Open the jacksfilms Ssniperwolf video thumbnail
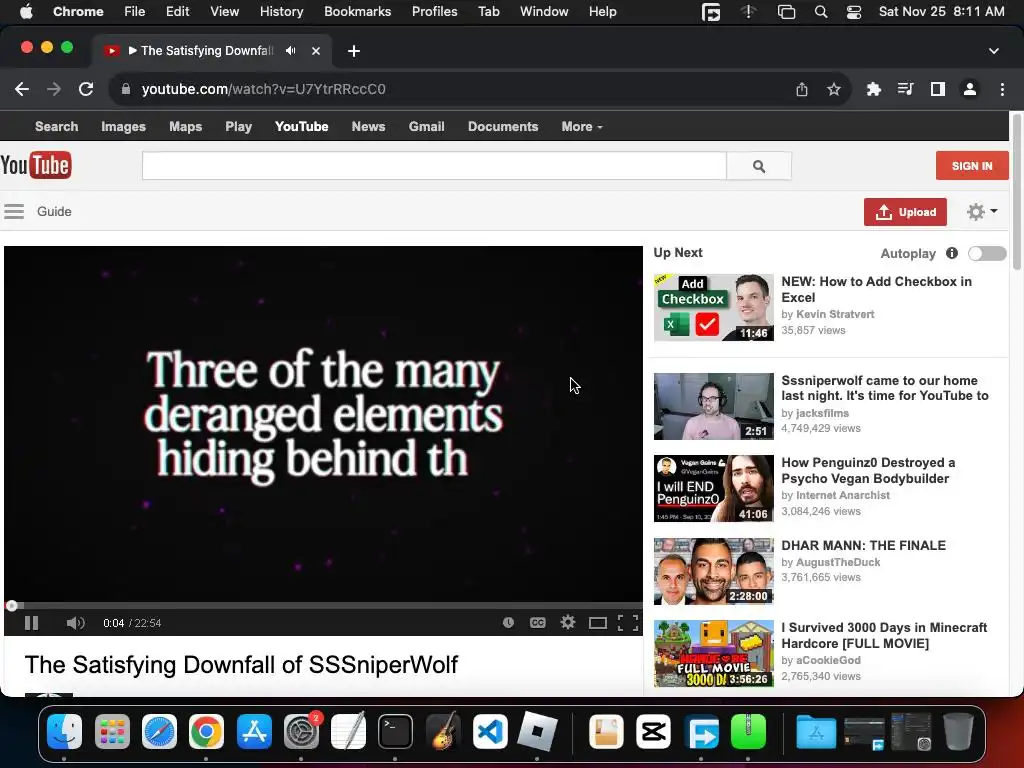 click(x=714, y=406)
